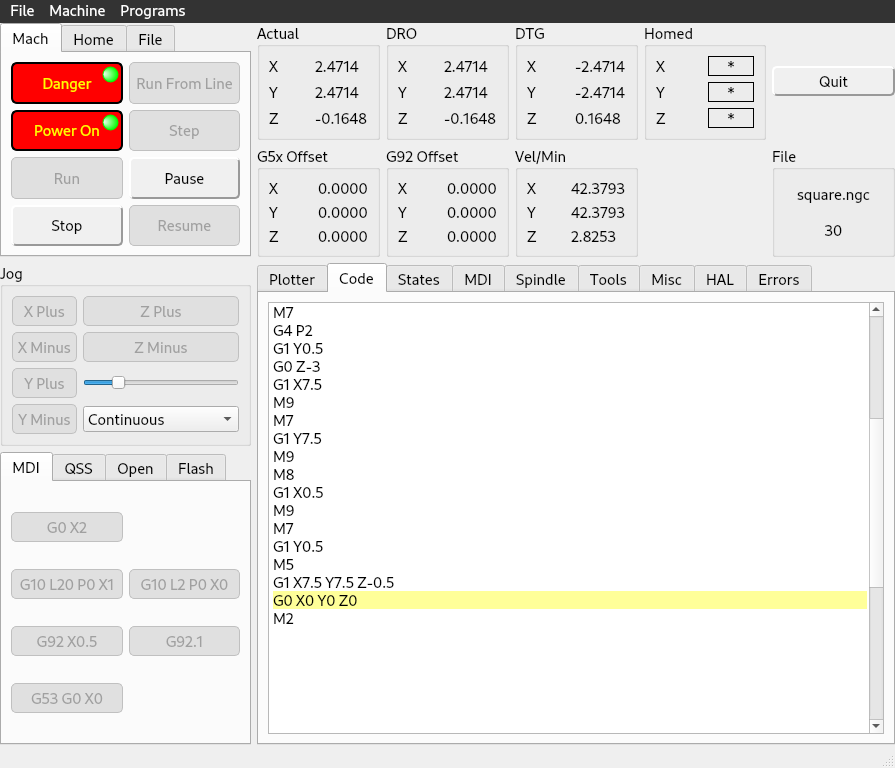Switch to the Plotter tab
Image resolution: width=895 pixels, height=768 pixels.
(292, 280)
